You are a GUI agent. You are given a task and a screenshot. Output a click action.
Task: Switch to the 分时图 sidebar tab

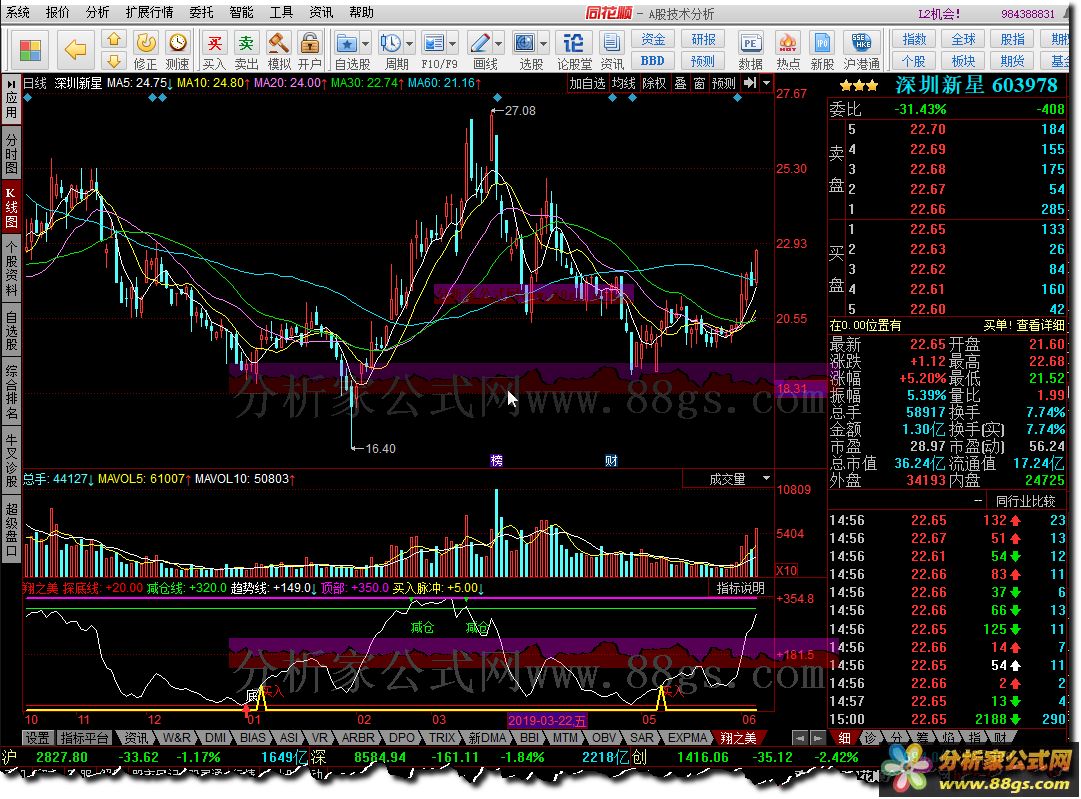pyautogui.click(x=11, y=153)
